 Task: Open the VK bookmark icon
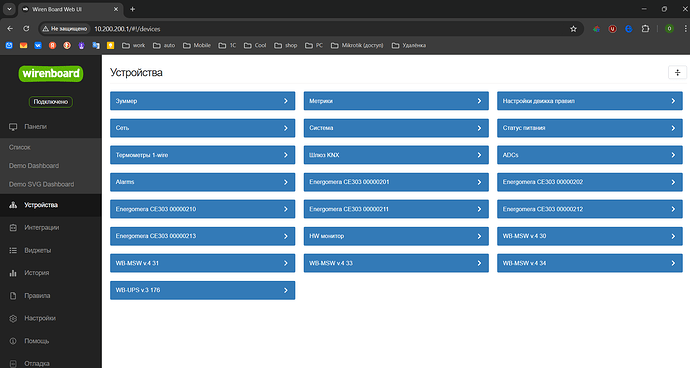pyautogui.click(x=38, y=45)
